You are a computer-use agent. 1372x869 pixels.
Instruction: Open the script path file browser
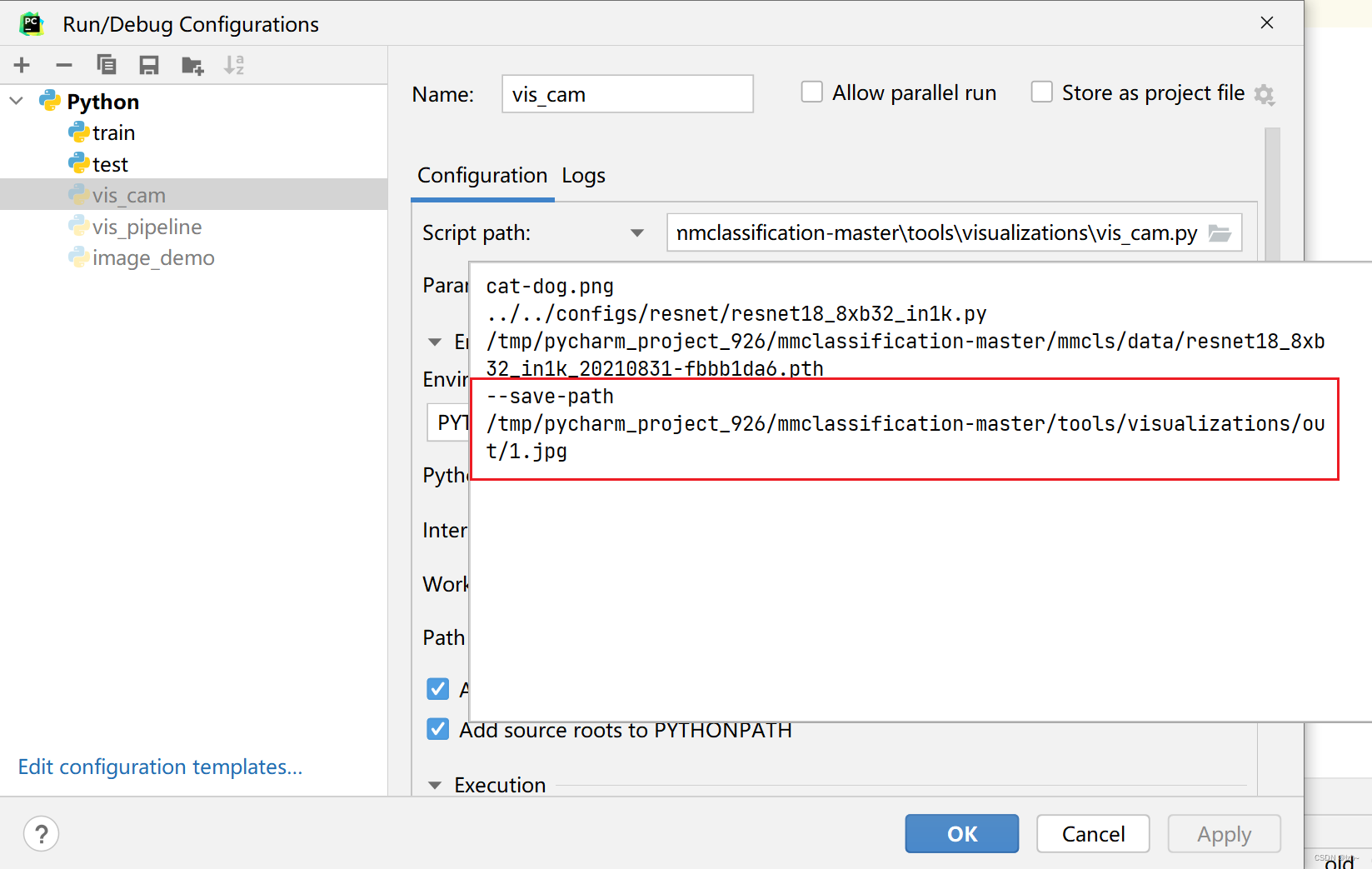pos(1221,233)
